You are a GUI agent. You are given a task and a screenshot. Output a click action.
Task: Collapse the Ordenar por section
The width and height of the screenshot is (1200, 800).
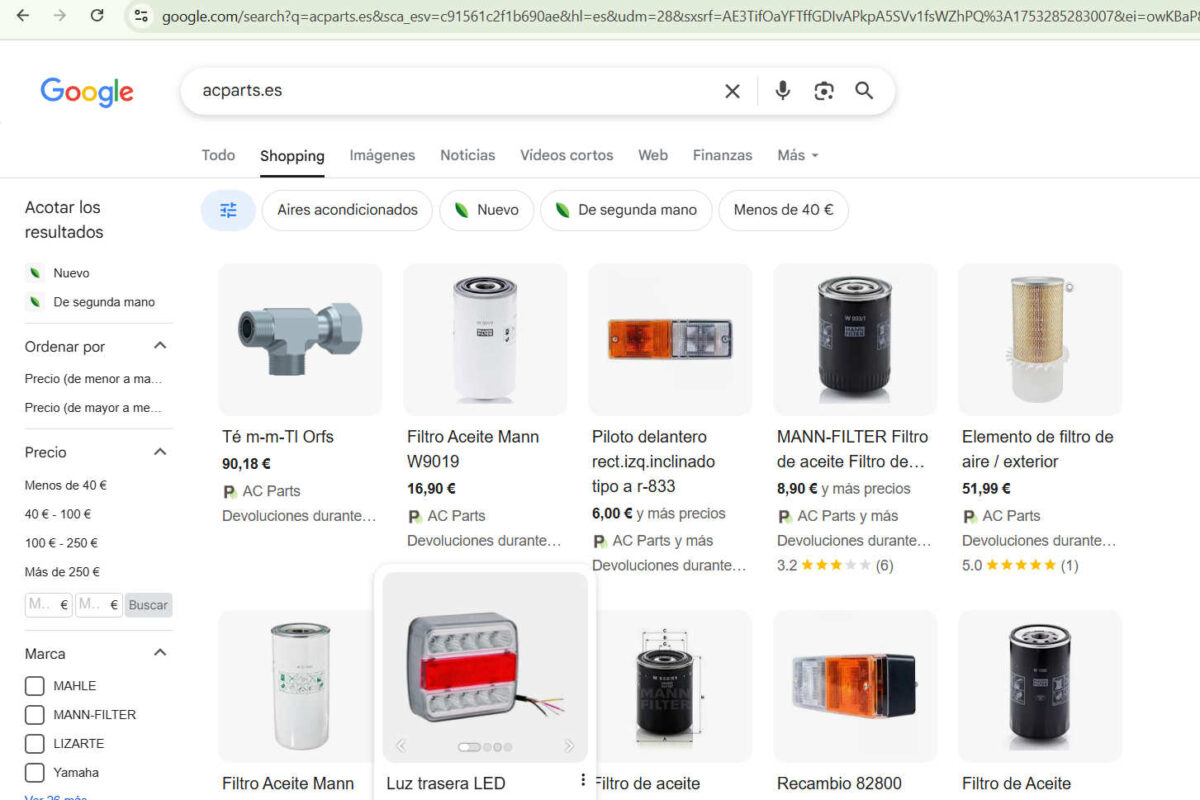point(159,346)
